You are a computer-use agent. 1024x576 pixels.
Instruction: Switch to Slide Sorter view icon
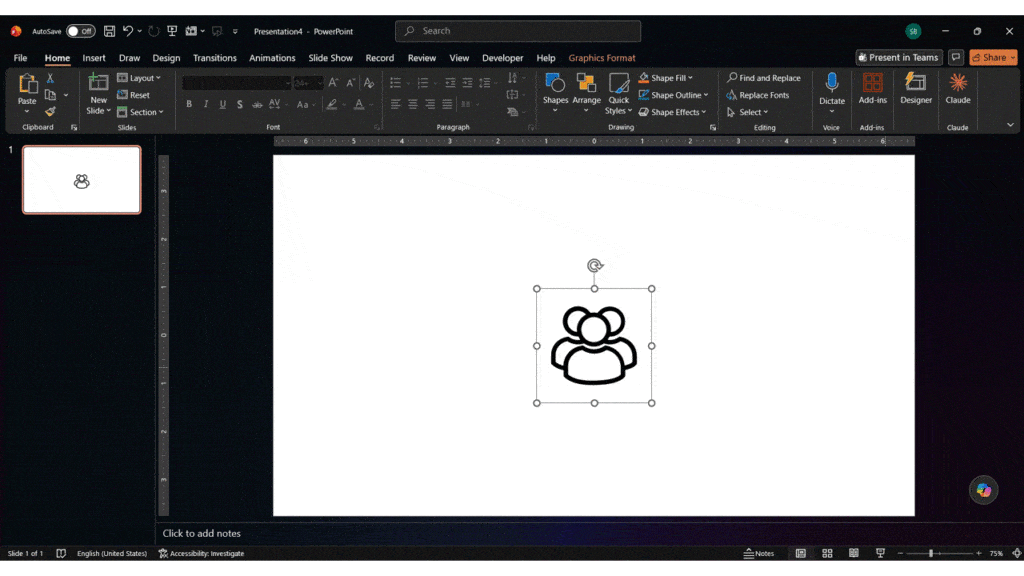pos(827,553)
